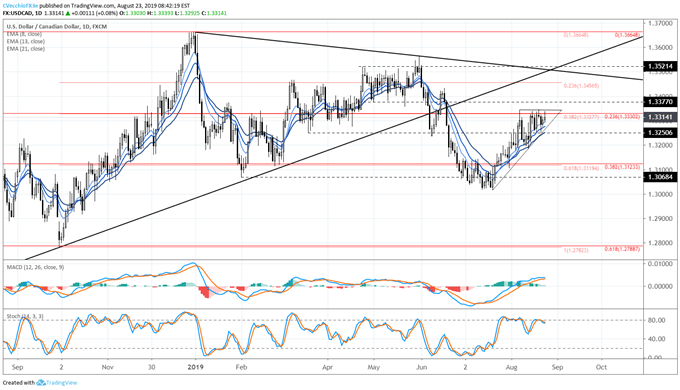Open the TradingView link in the footer

(61, 383)
